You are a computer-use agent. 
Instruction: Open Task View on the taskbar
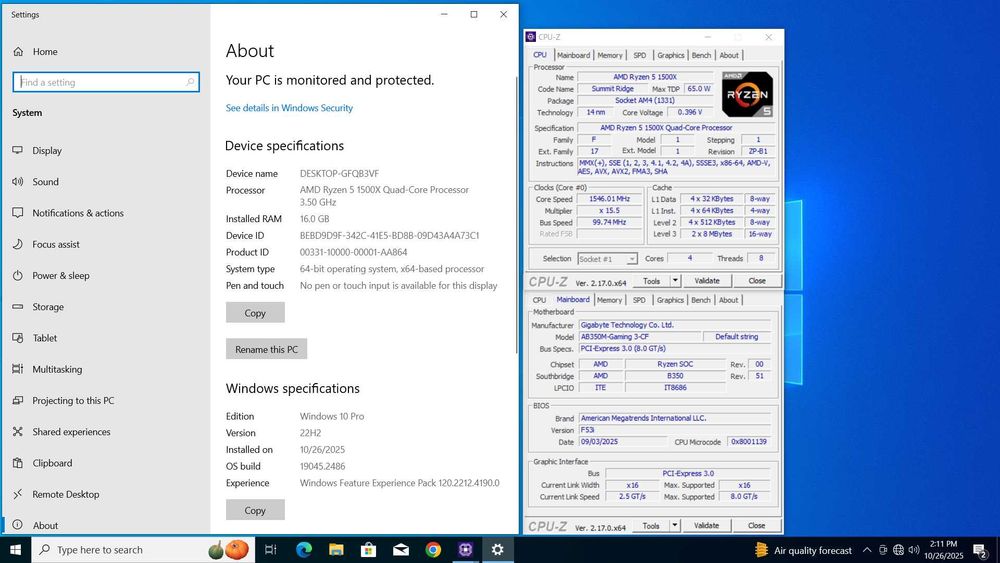270,550
